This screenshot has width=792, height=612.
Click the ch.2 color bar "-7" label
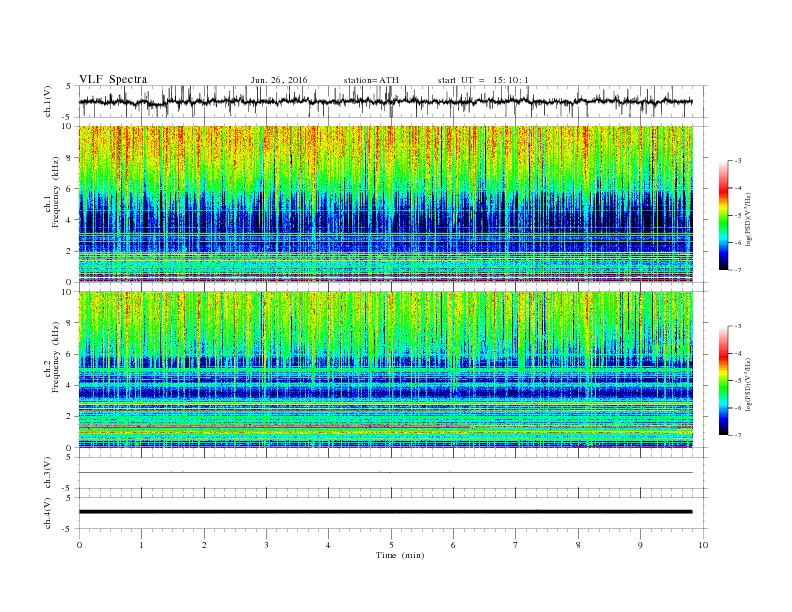738,435
